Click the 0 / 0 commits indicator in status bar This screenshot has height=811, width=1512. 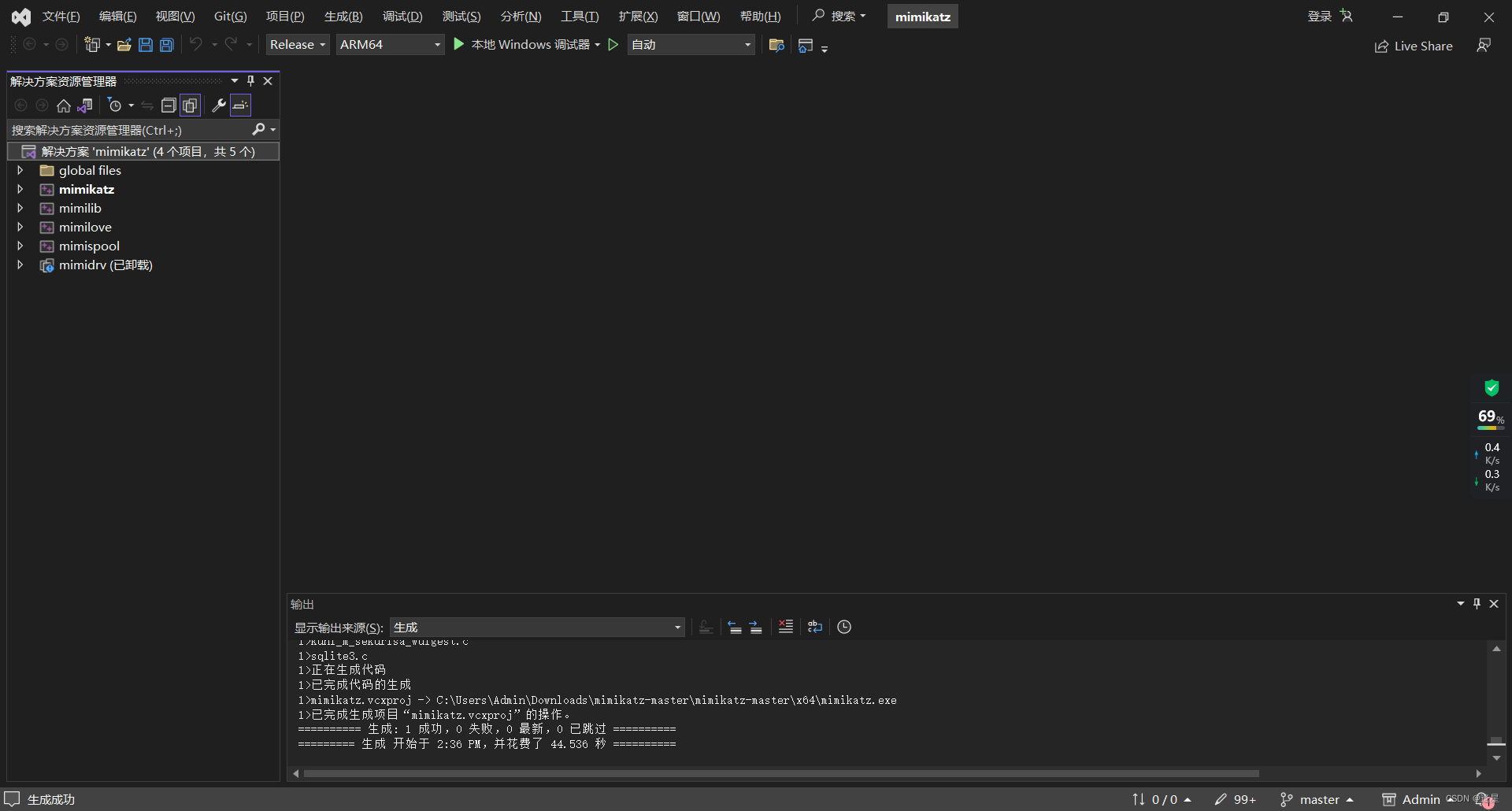1162,799
